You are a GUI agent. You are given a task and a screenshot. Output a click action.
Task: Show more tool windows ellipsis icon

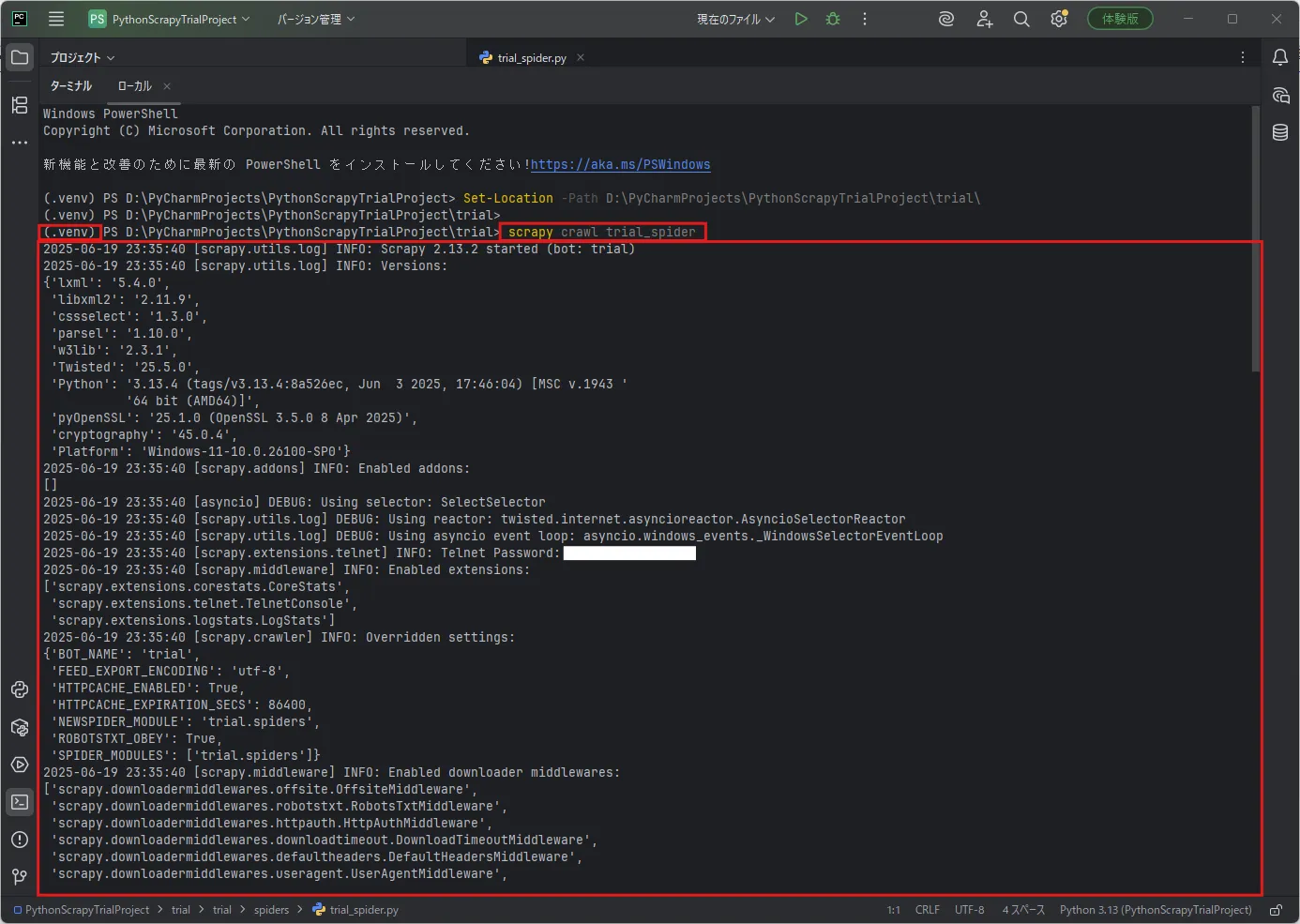(x=20, y=143)
